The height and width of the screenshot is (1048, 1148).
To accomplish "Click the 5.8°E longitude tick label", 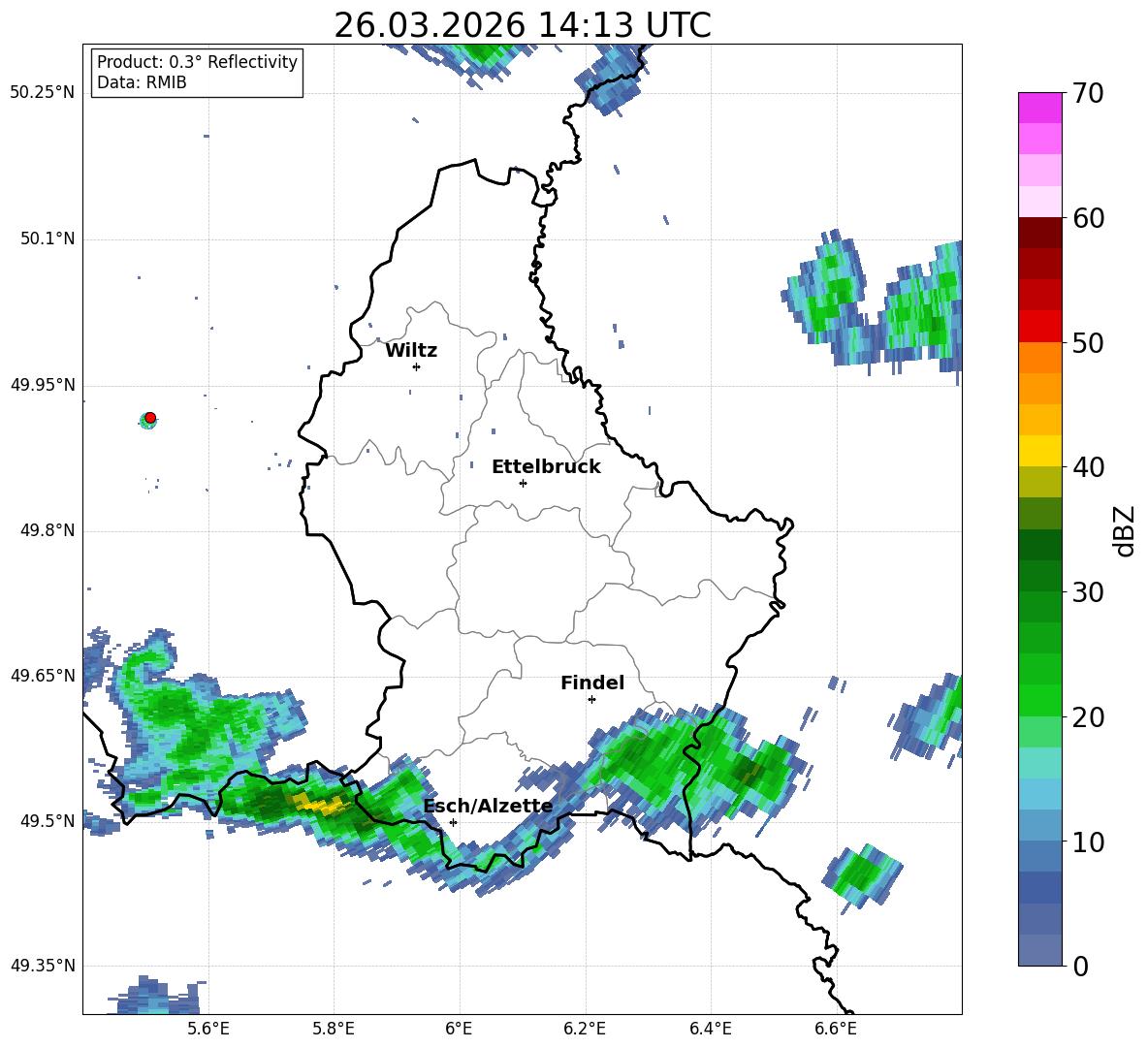I will pos(334,1029).
